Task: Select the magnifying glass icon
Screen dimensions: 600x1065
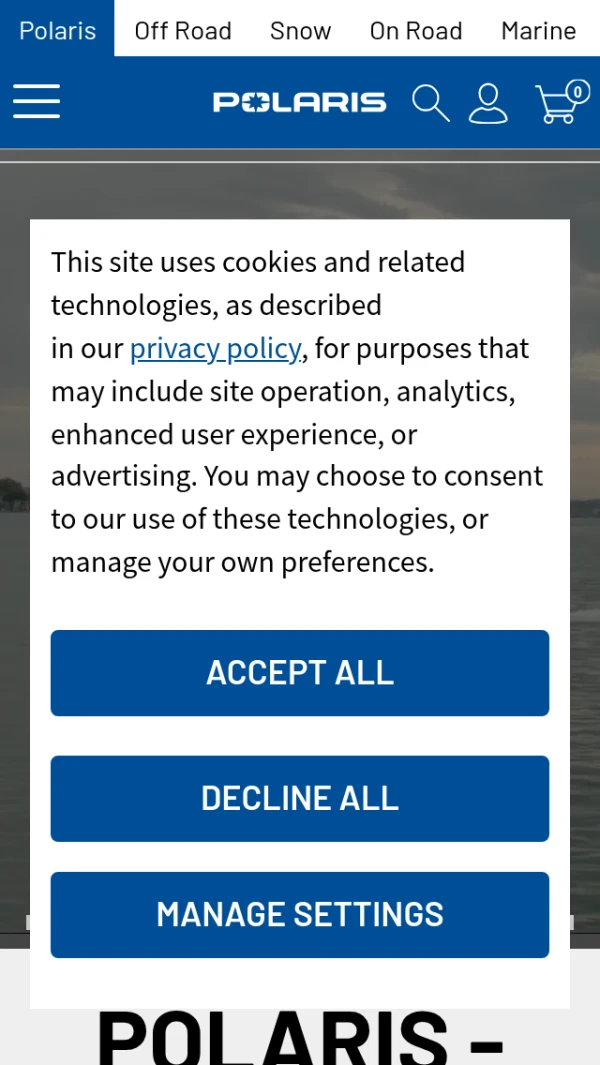Action: (430, 102)
